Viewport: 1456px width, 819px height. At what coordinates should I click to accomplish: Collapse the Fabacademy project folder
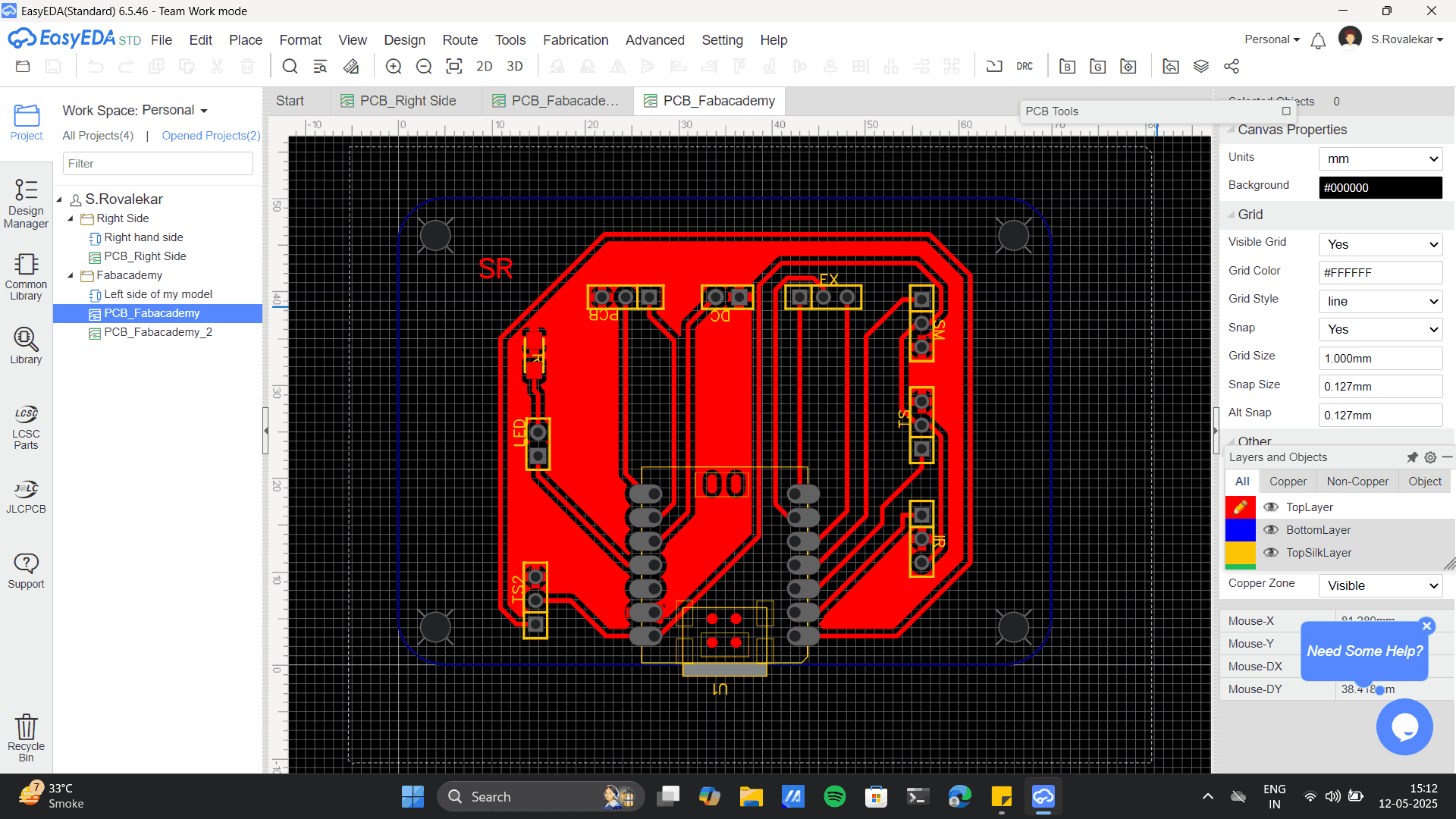click(71, 275)
